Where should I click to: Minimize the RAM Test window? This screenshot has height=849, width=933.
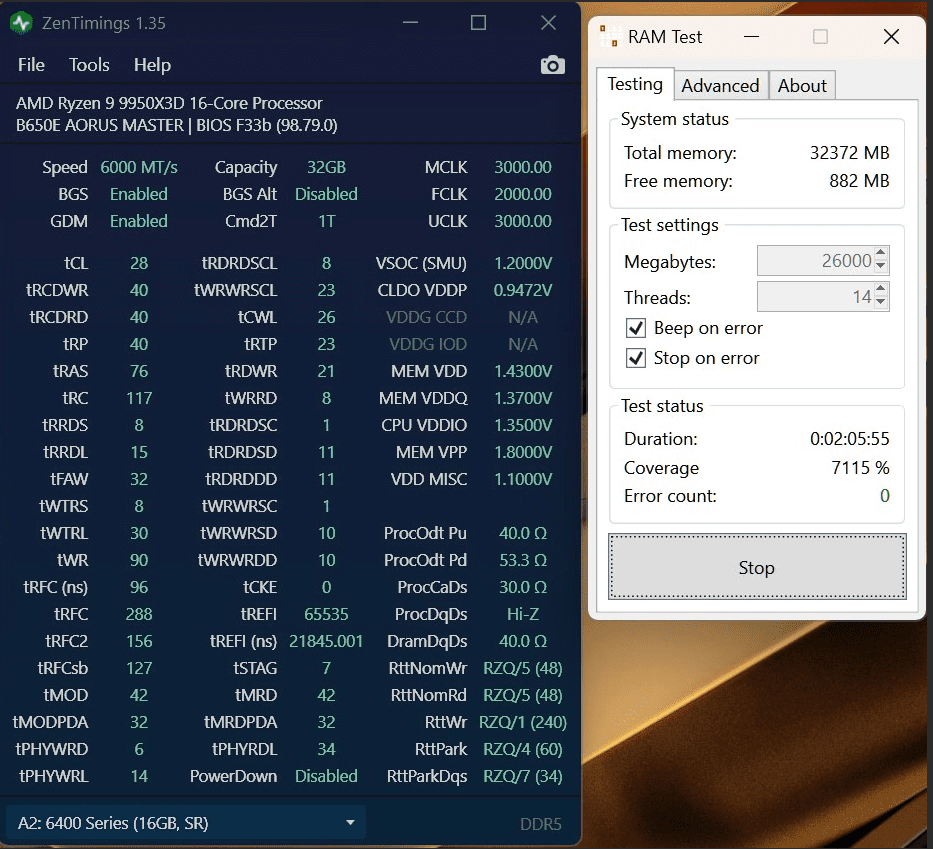click(752, 37)
